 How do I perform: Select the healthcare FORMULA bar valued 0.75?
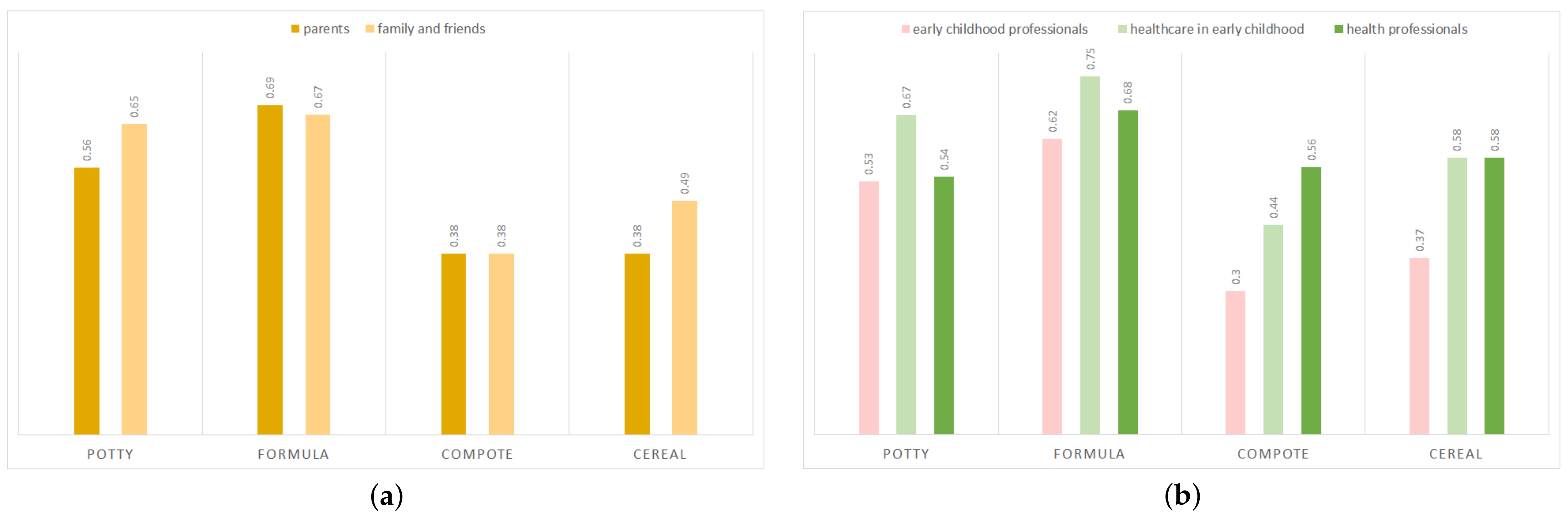click(x=1090, y=255)
